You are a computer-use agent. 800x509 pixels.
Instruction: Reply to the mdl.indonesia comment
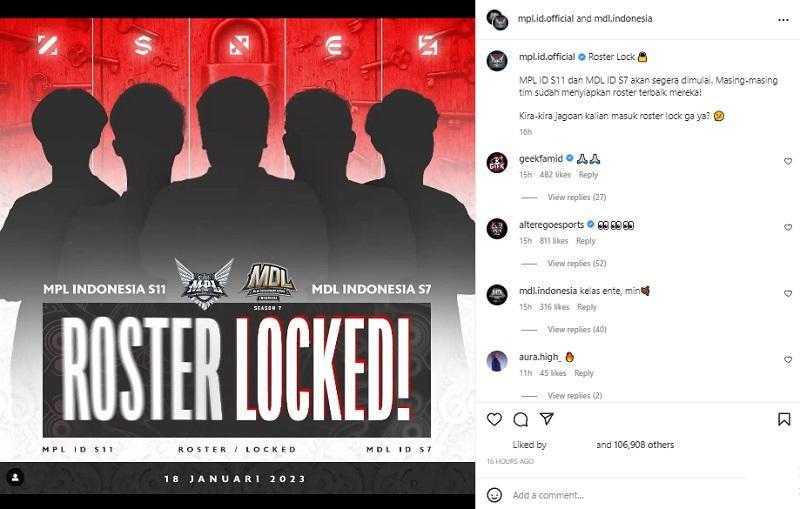[587, 307]
